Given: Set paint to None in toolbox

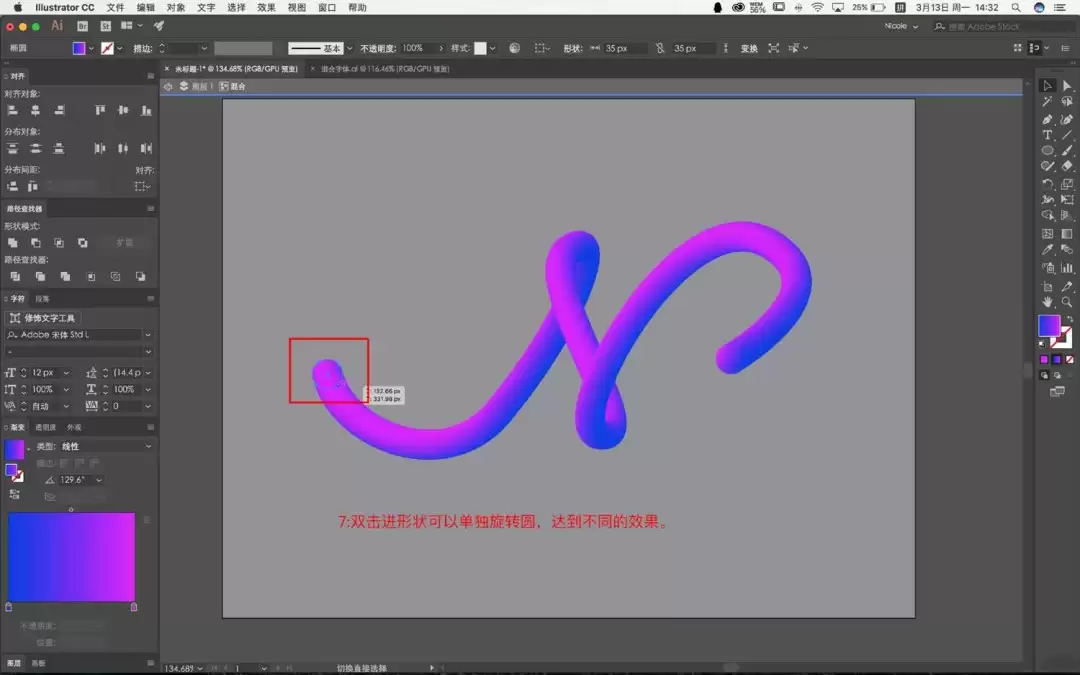Looking at the screenshot, I should [1070, 360].
